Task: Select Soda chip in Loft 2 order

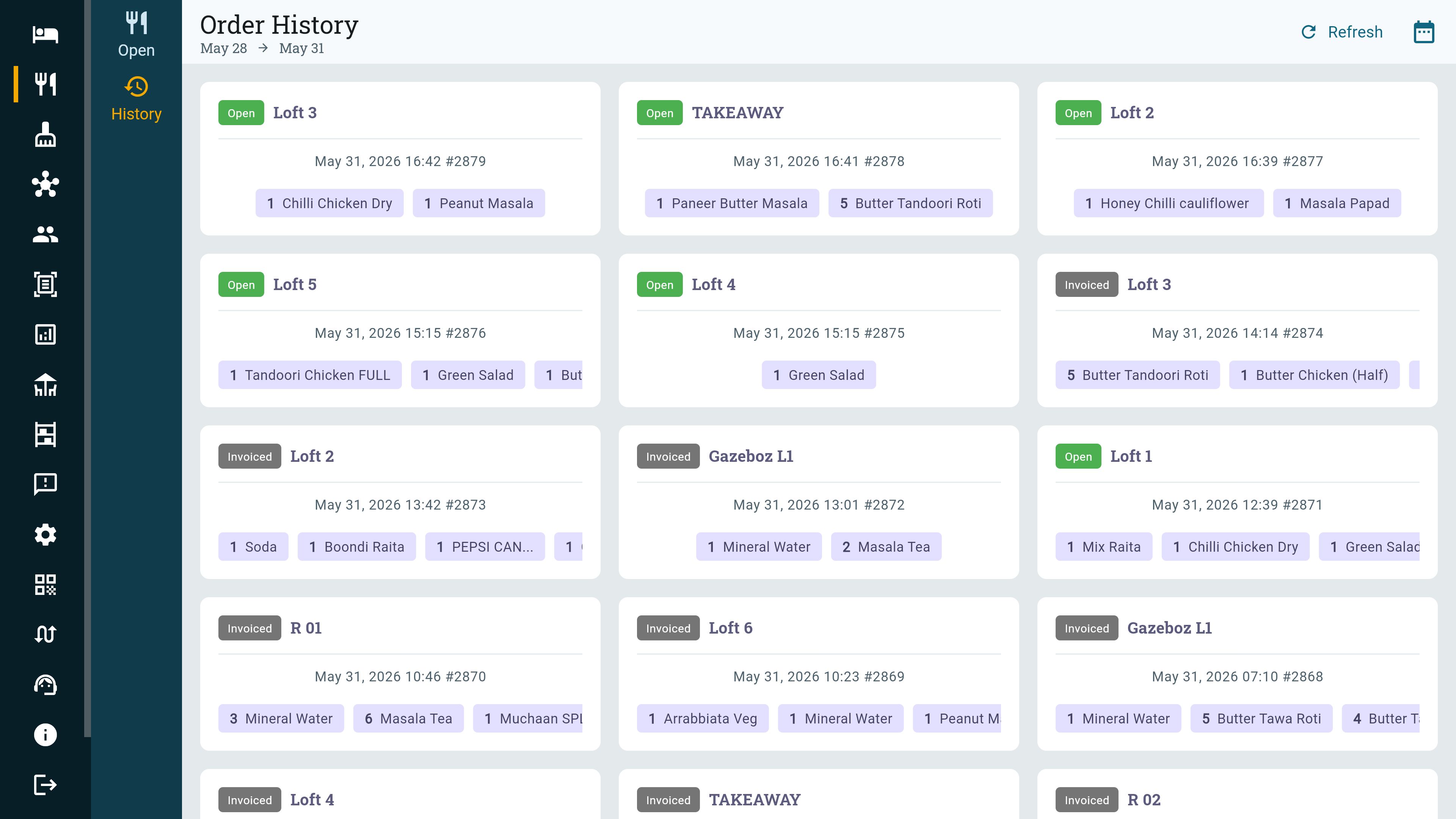Action: (253, 547)
